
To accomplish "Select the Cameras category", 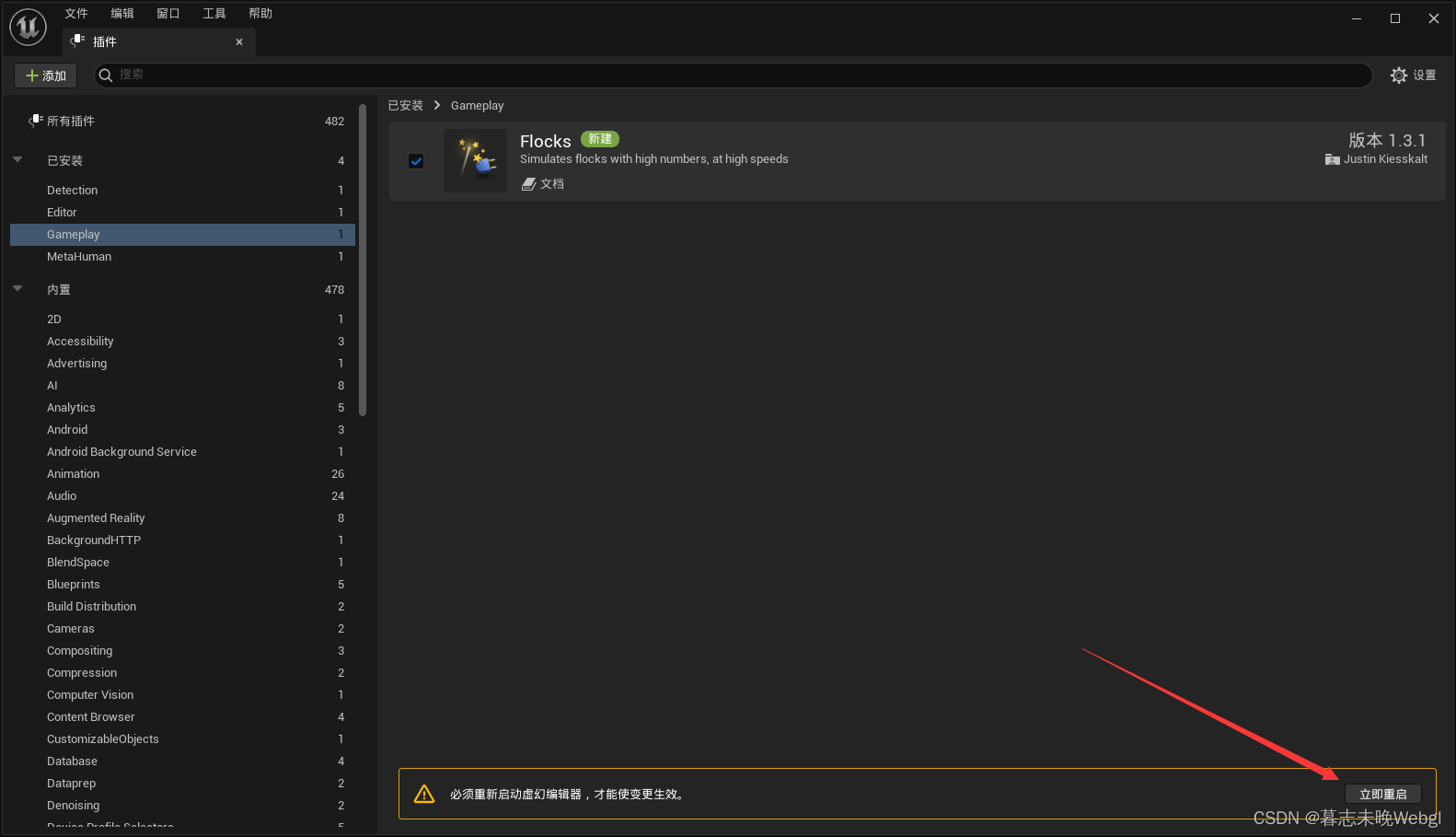I will tap(182, 629).
